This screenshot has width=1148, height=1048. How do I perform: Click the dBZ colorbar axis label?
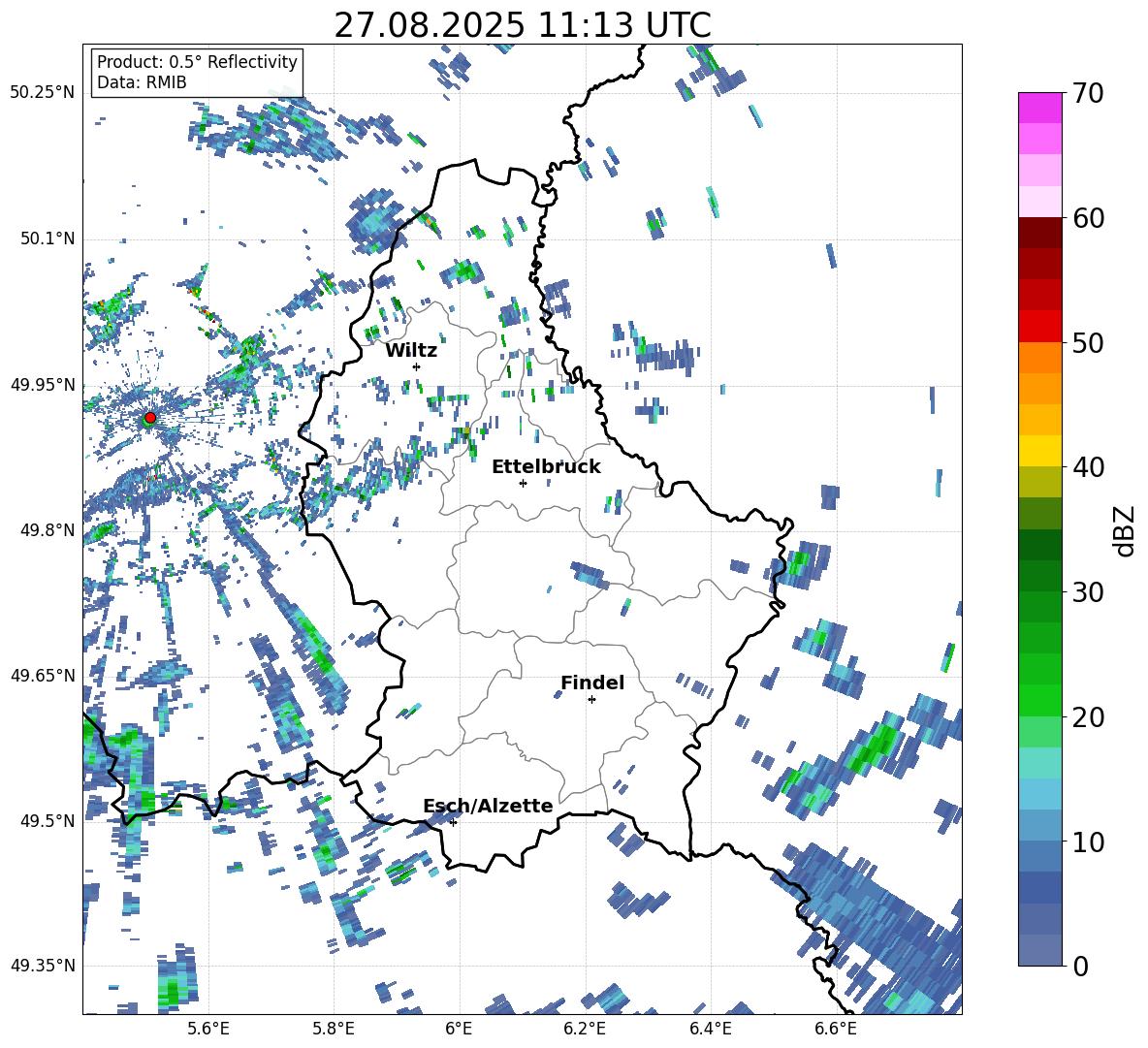(1125, 530)
